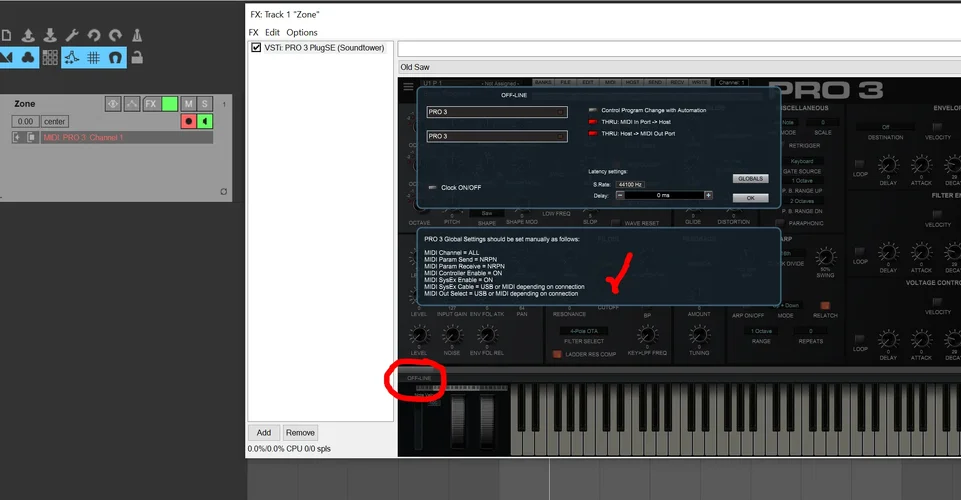The height and width of the screenshot is (500, 961).
Task: Select the MIDI tab in plugin header
Action: tap(610, 82)
